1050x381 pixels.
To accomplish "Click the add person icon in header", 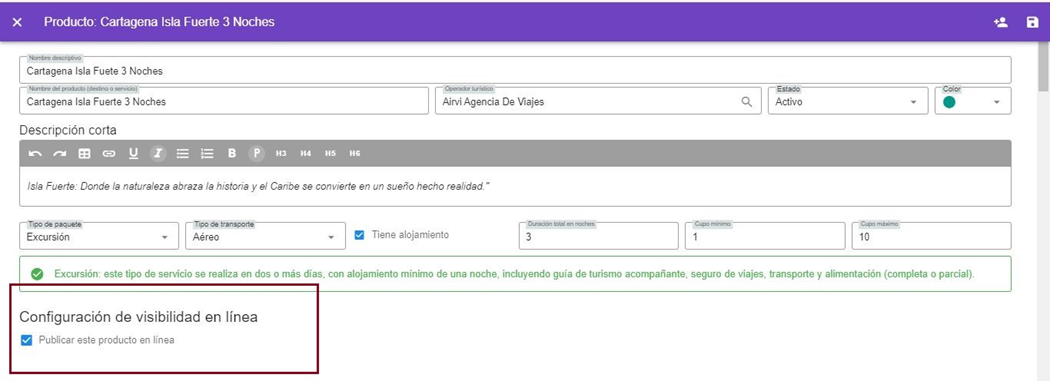I will (1001, 22).
